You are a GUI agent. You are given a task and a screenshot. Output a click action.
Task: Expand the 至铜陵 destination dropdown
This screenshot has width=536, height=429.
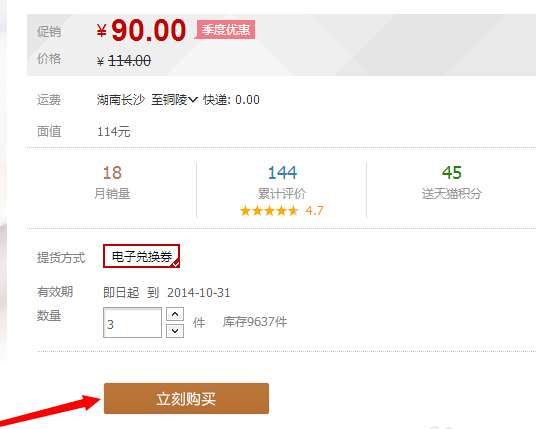click(x=175, y=100)
